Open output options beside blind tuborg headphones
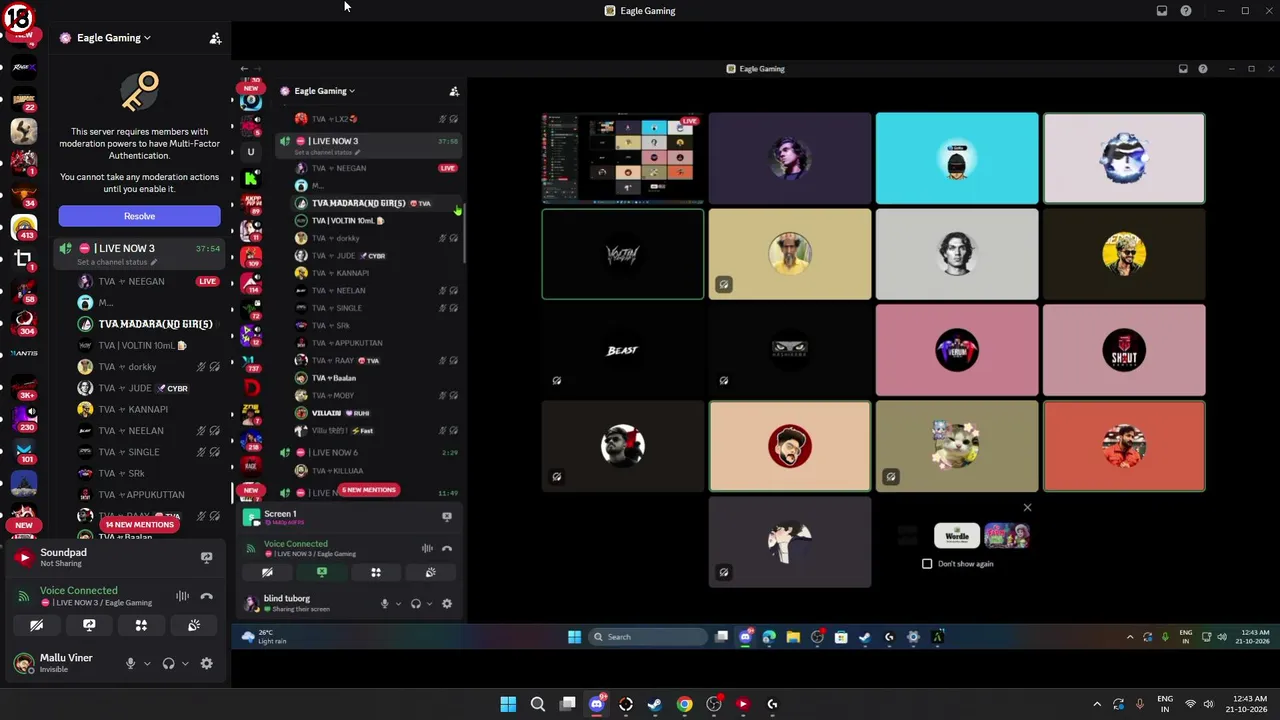 coord(429,603)
